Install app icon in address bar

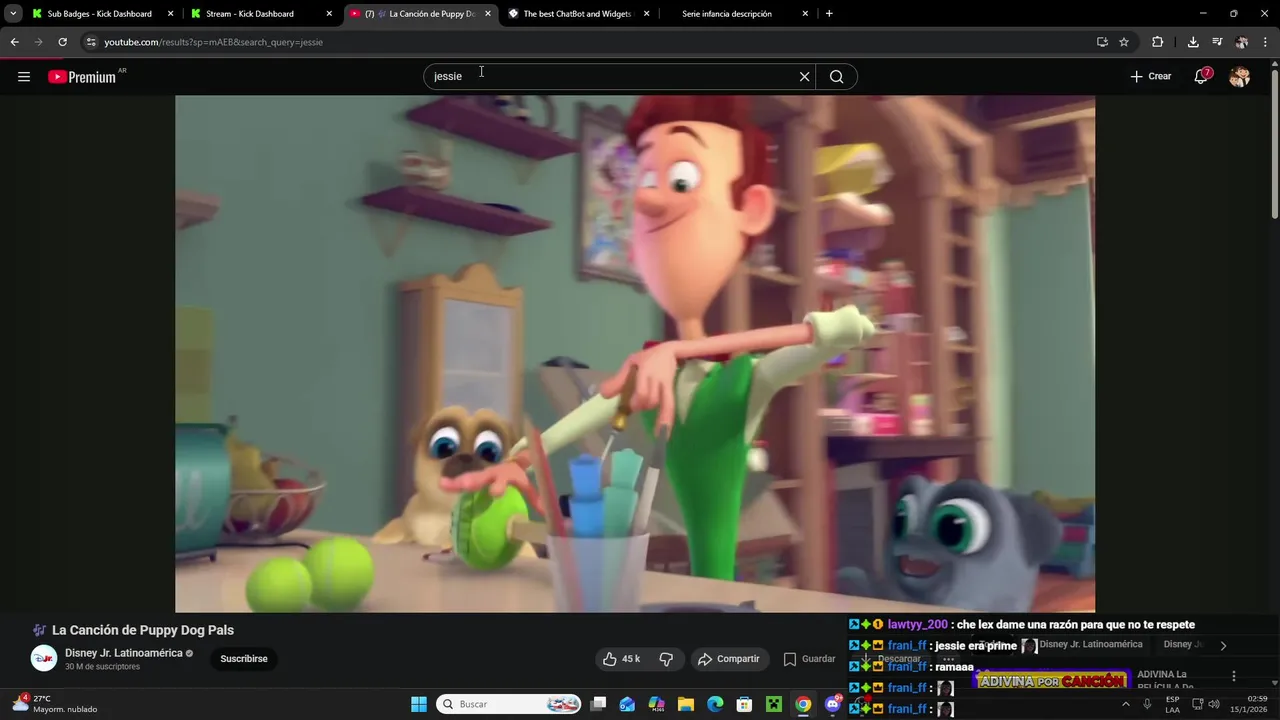[x=1102, y=42]
